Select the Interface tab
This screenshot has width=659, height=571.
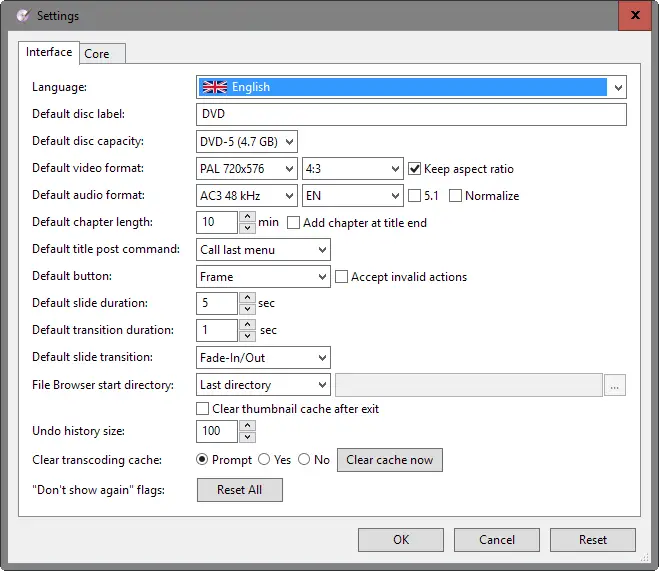(49, 52)
